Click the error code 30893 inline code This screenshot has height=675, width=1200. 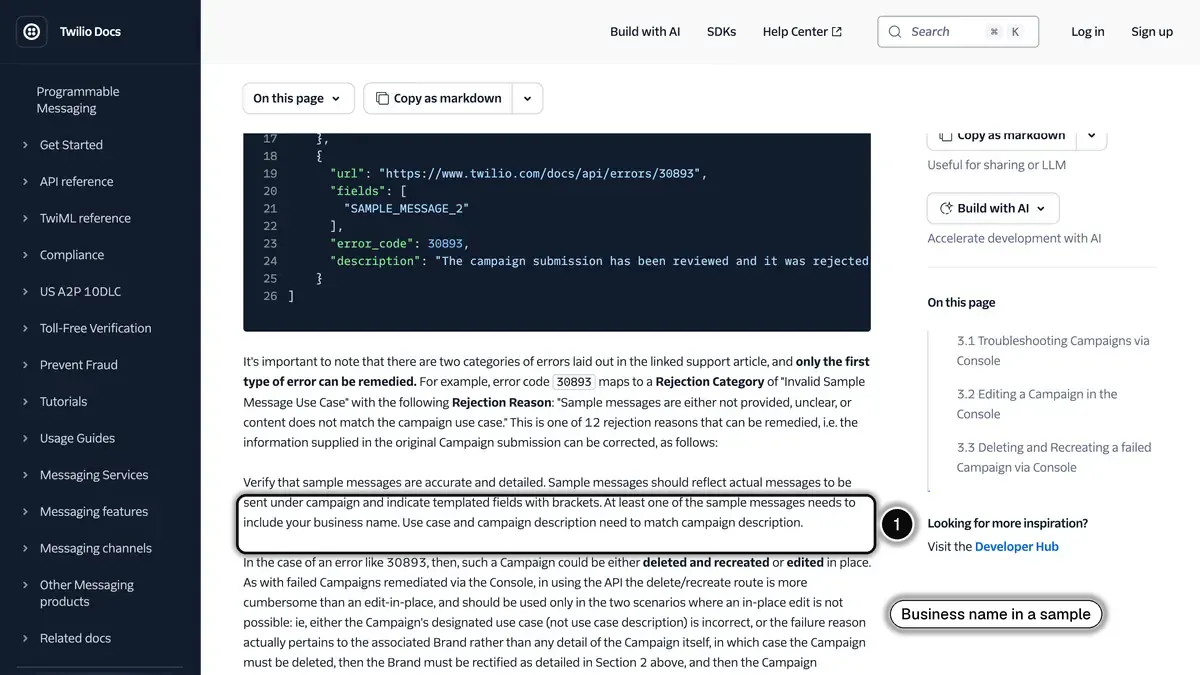[574, 382]
